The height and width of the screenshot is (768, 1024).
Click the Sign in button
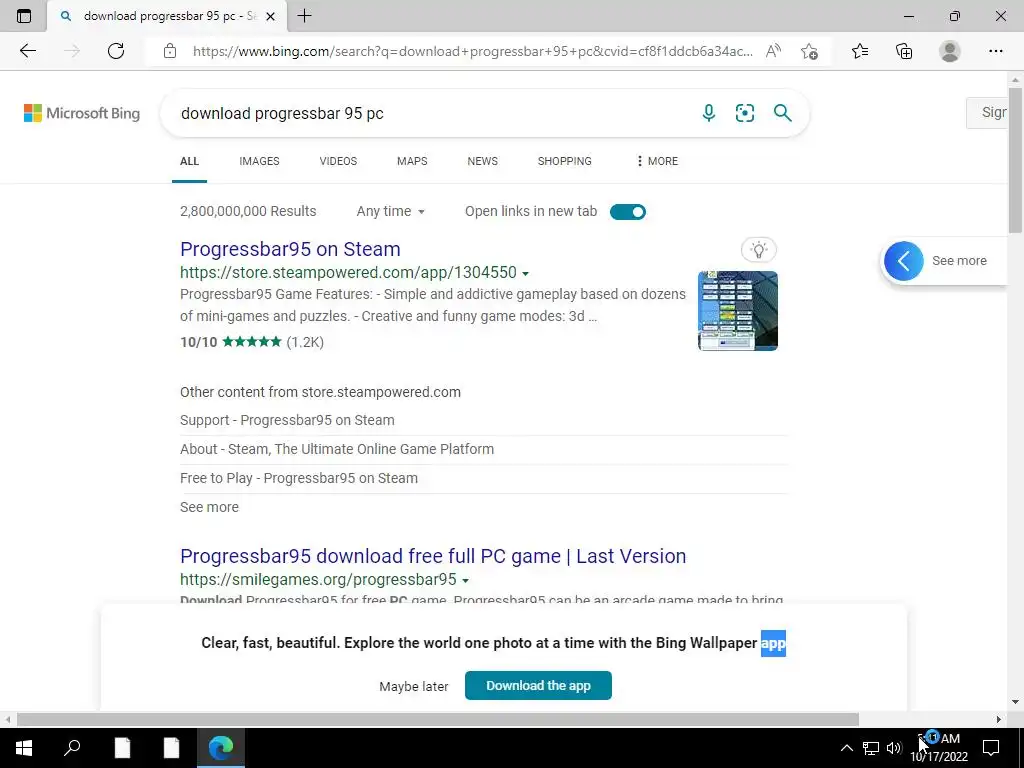click(987, 112)
